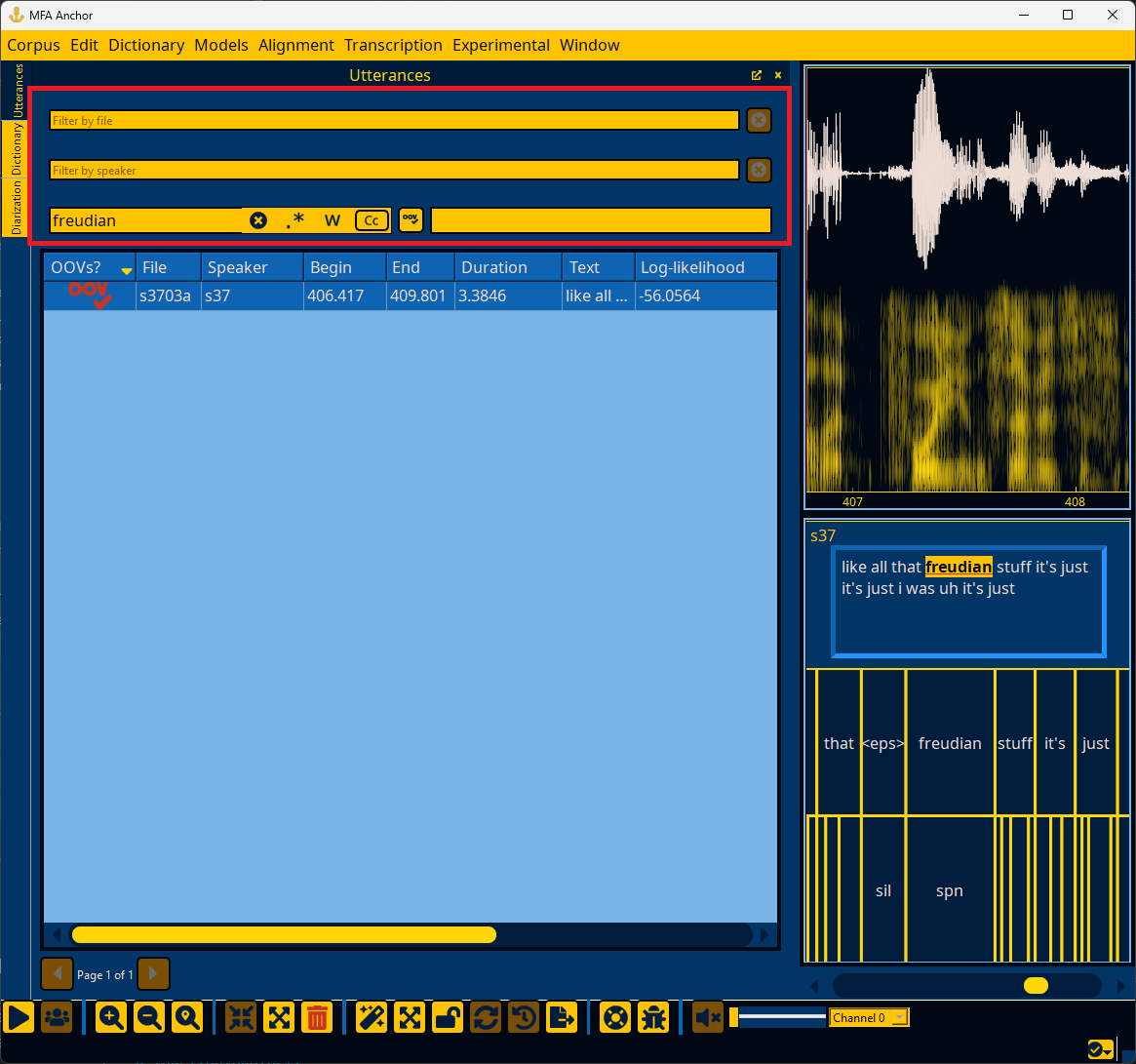Clear the Filter by file field
The image size is (1136, 1064).
(759, 120)
